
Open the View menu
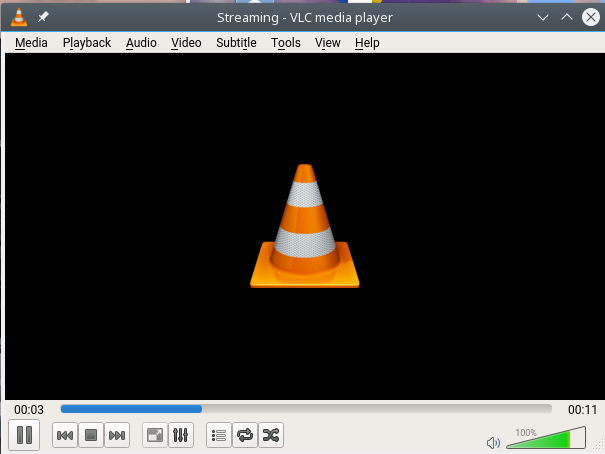click(328, 42)
